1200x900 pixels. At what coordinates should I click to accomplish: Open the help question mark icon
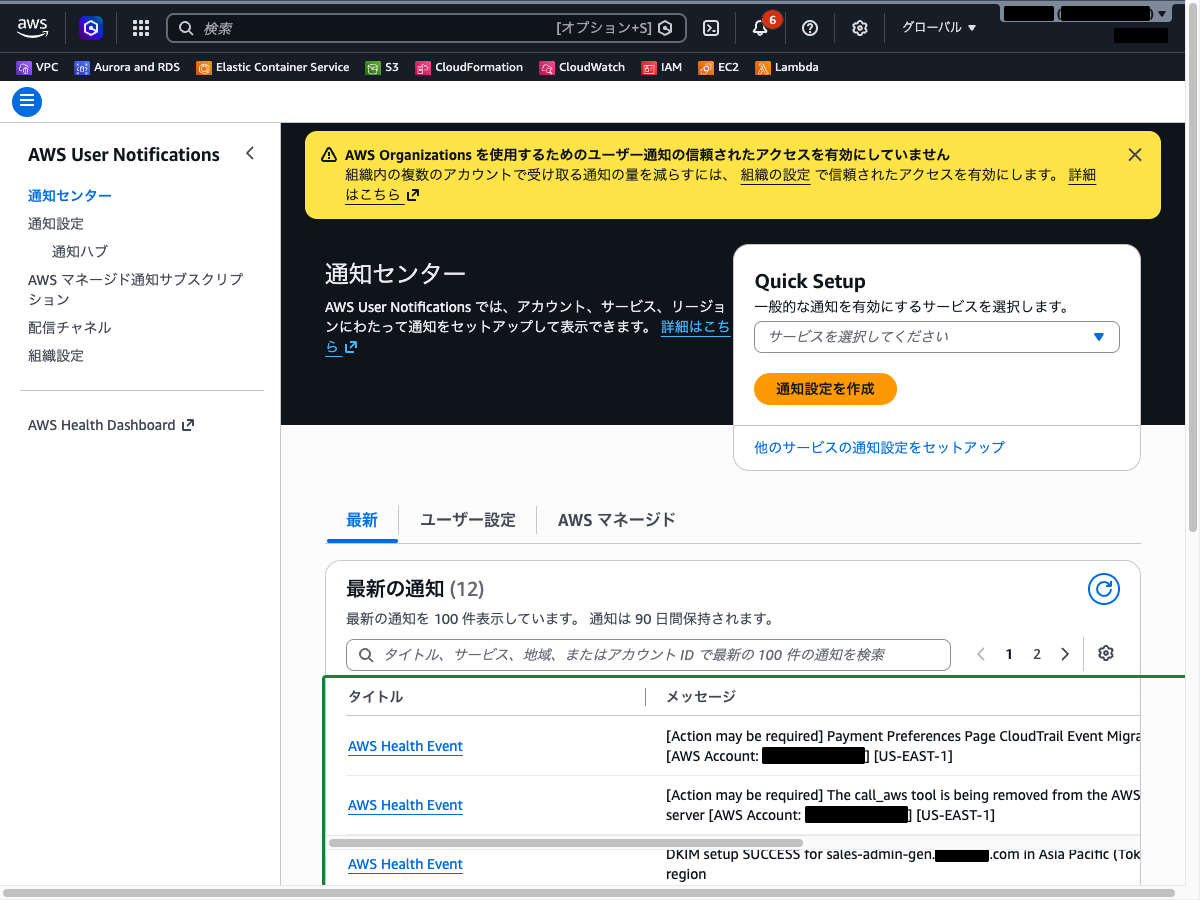810,28
